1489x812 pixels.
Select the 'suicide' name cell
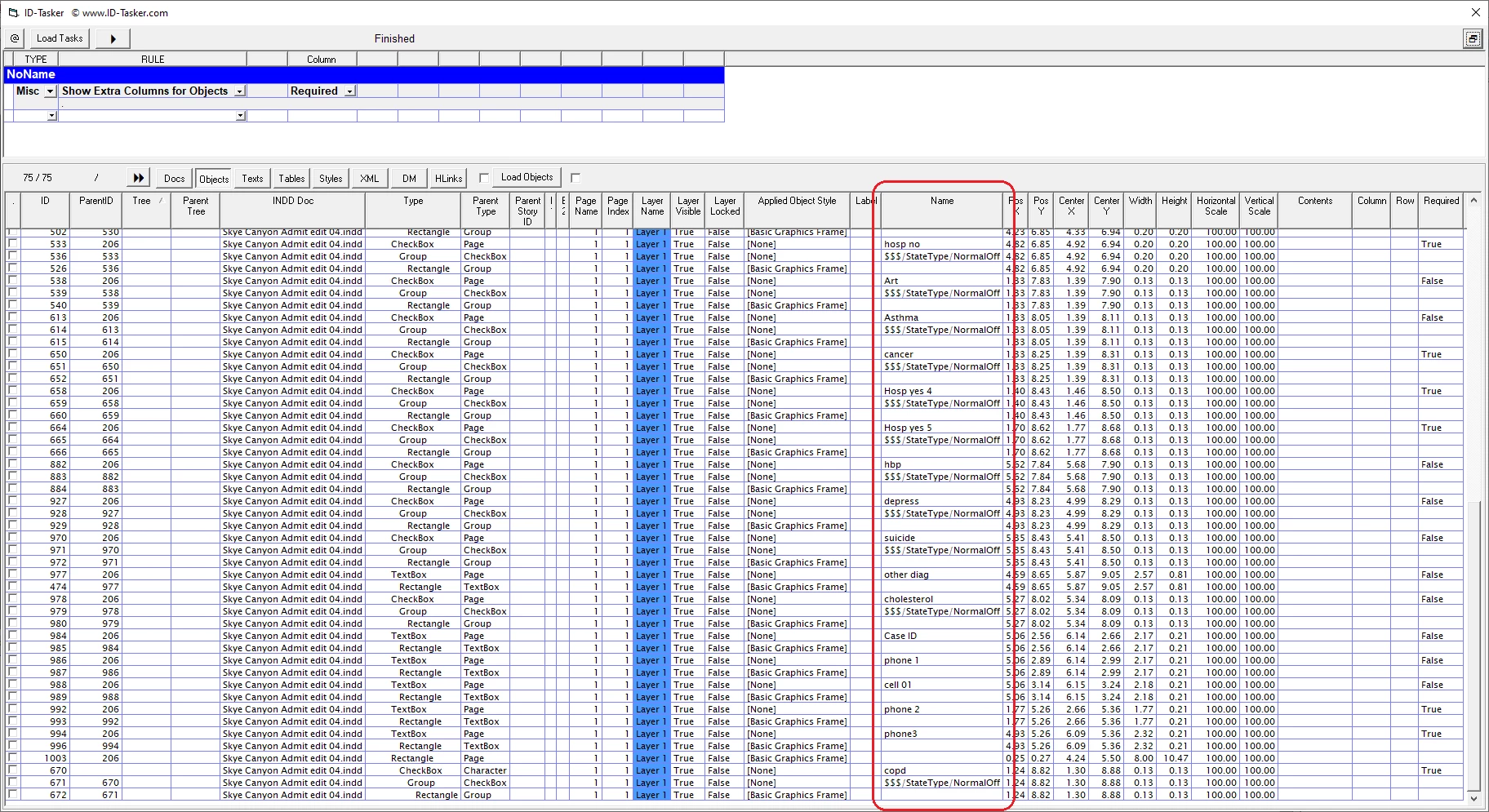point(942,538)
